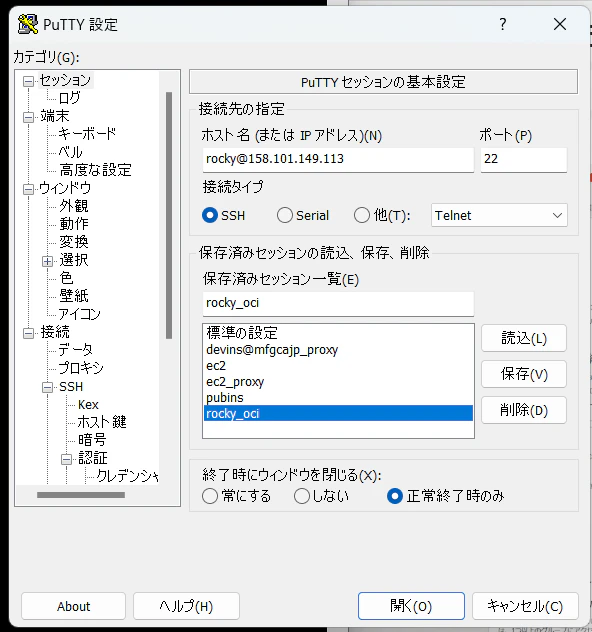Select the pubins saved session
Image resolution: width=592 pixels, height=632 pixels.
338,397
